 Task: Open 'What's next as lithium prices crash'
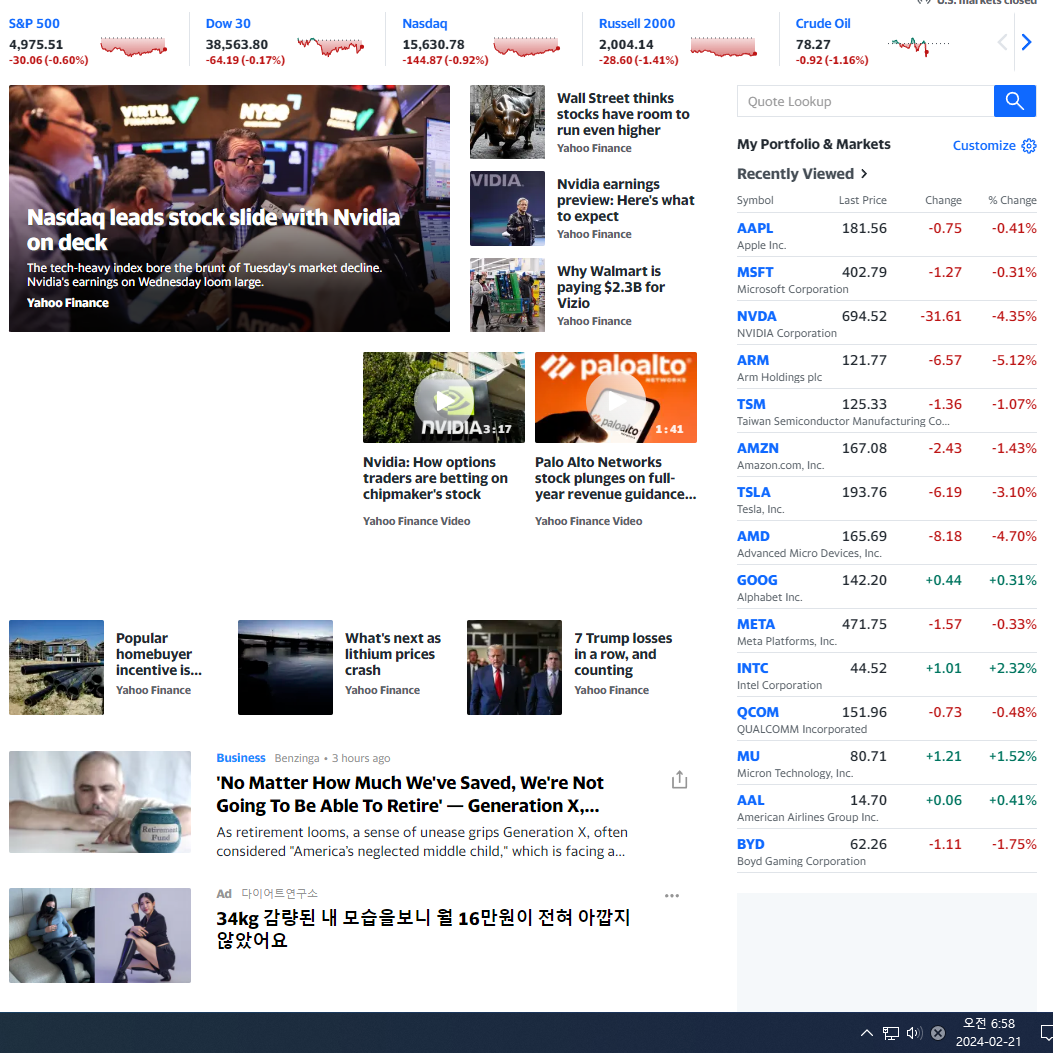tap(393, 654)
